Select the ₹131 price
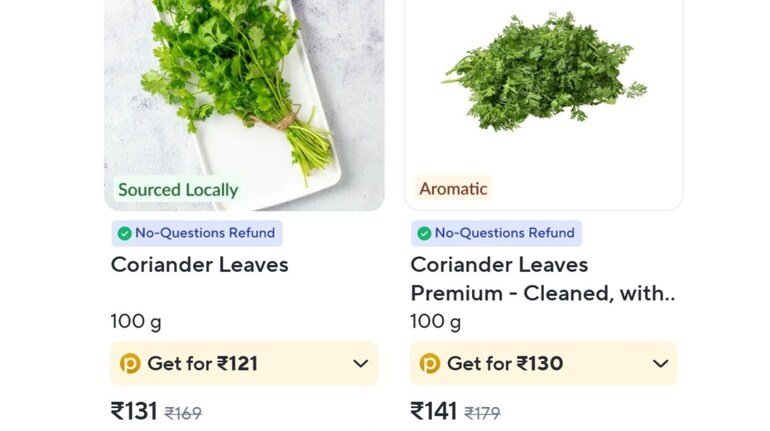 134,411
